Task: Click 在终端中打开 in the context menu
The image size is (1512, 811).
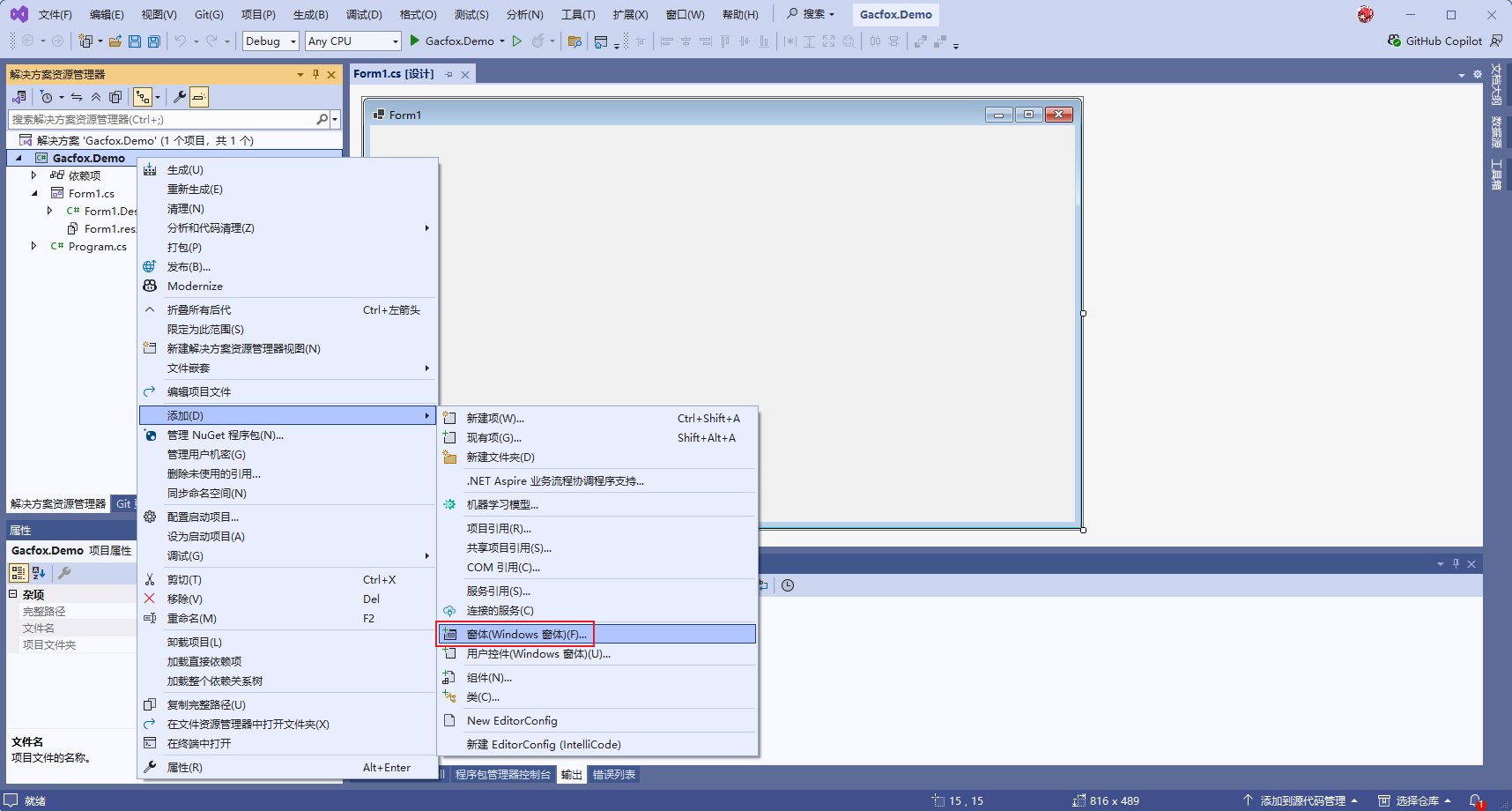Action: pos(288,743)
